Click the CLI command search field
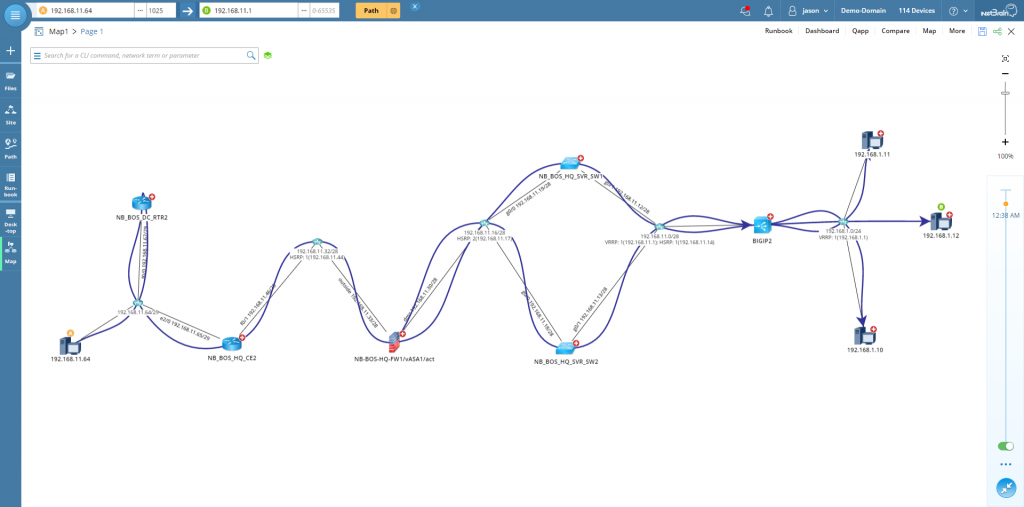The height and width of the screenshot is (507, 1024). (x=144, y=56)
